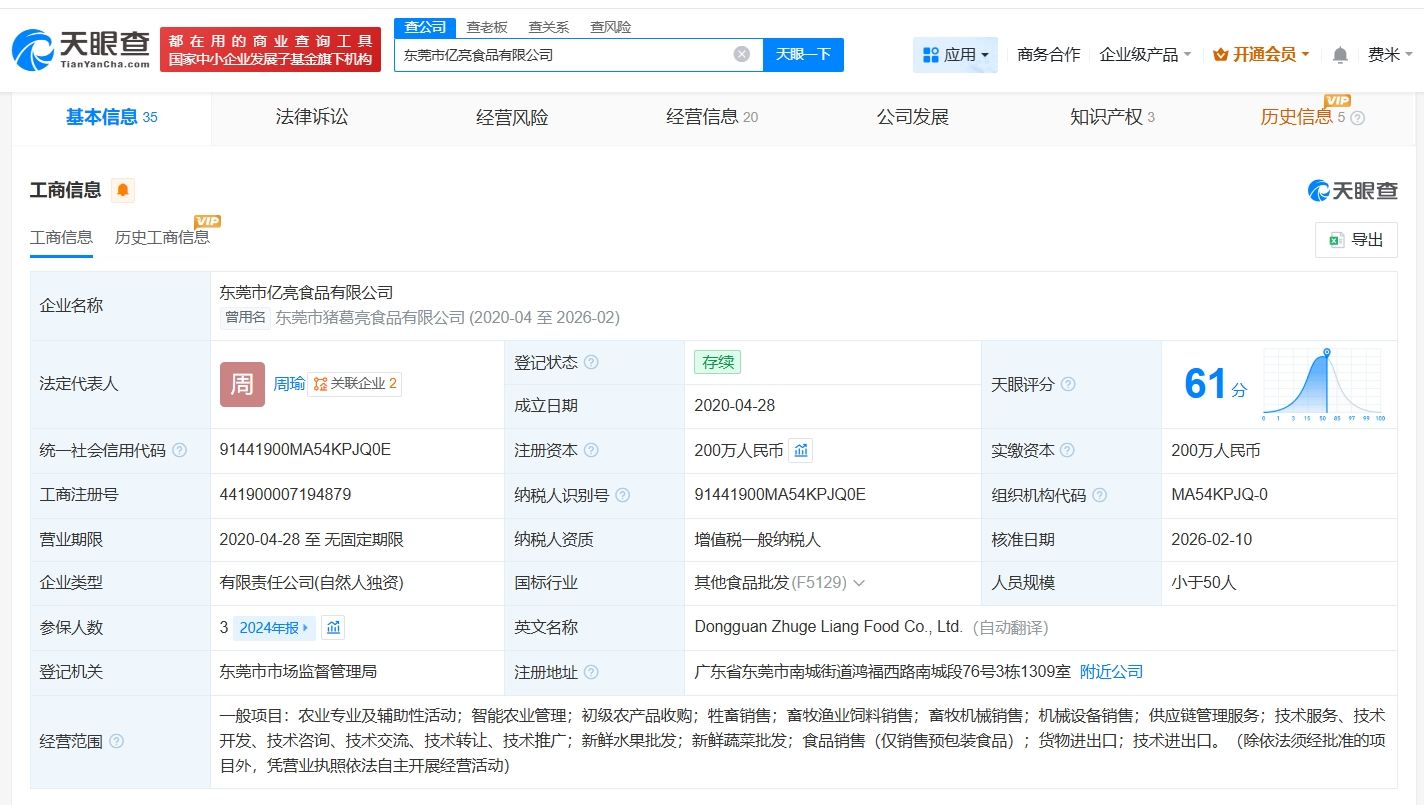Expand the 企业级产品 dropdown
The height and width of the screenshot is (805, 1424).
[1145, 55]
